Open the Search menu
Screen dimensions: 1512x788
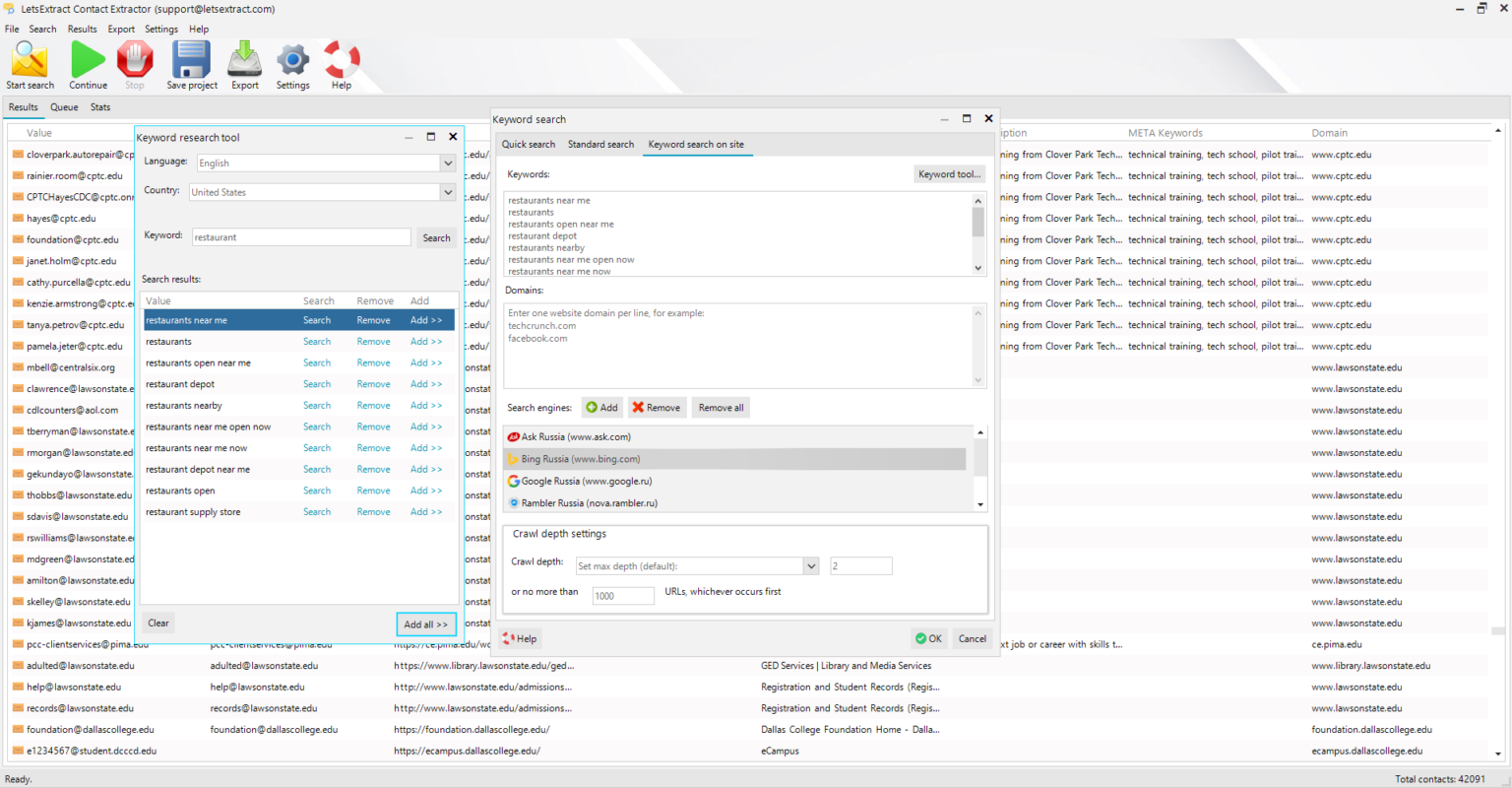click(42, 29)
